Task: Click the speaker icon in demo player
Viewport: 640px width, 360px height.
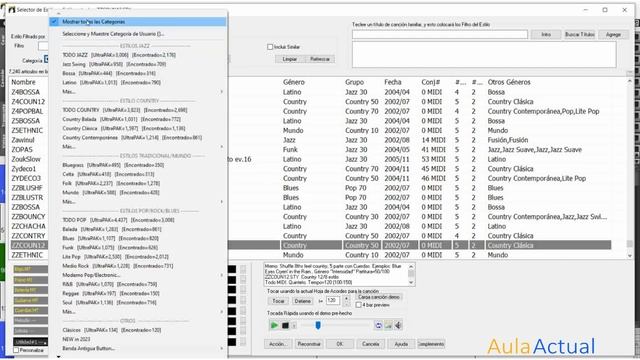Action: tap(398, 325)
